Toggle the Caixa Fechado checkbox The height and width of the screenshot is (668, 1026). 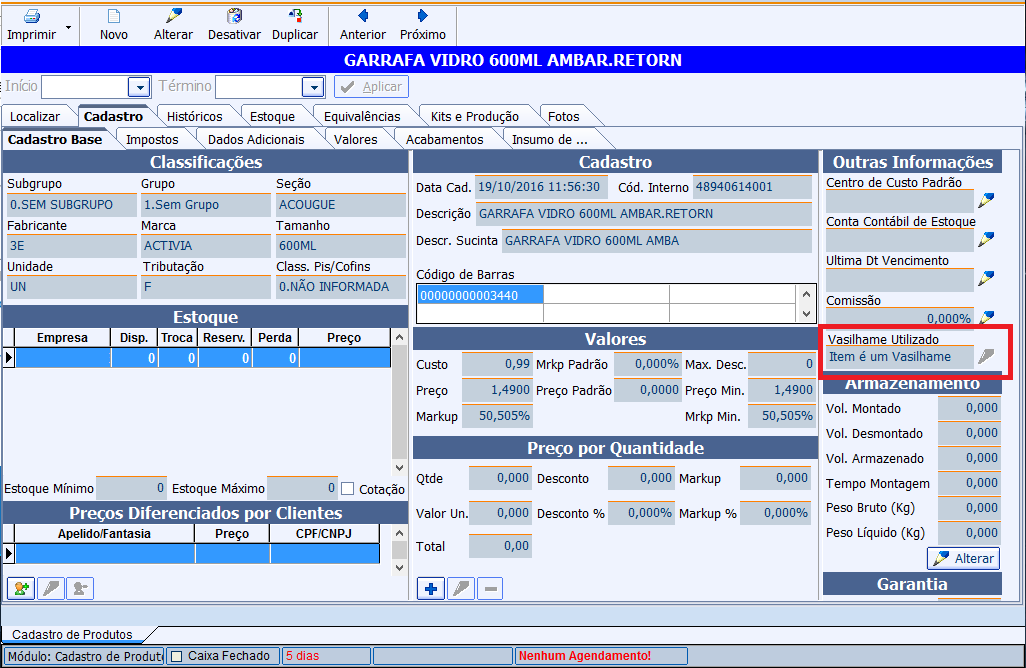coord(177,656)
